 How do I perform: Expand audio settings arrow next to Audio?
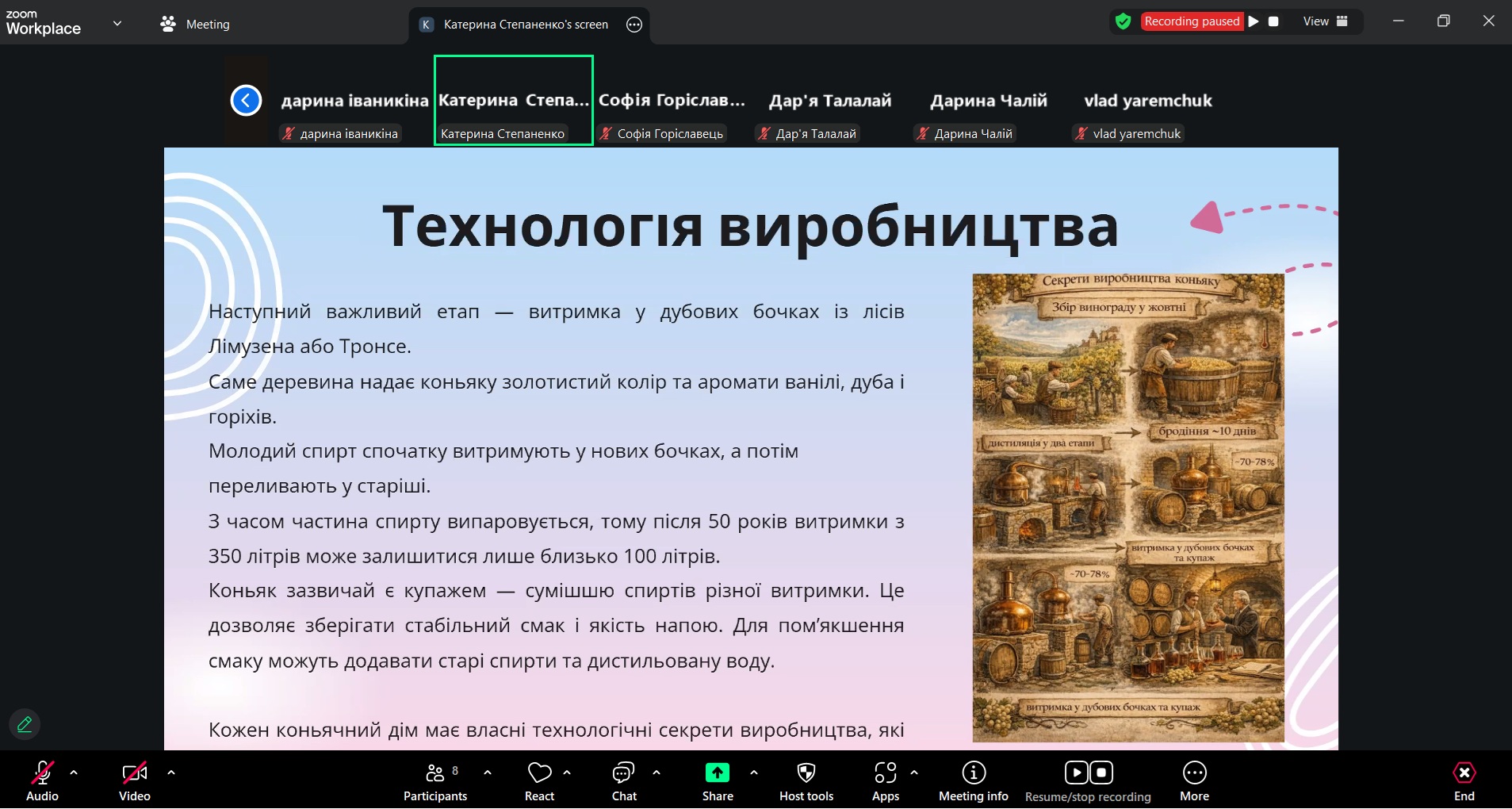click(74, 772)
